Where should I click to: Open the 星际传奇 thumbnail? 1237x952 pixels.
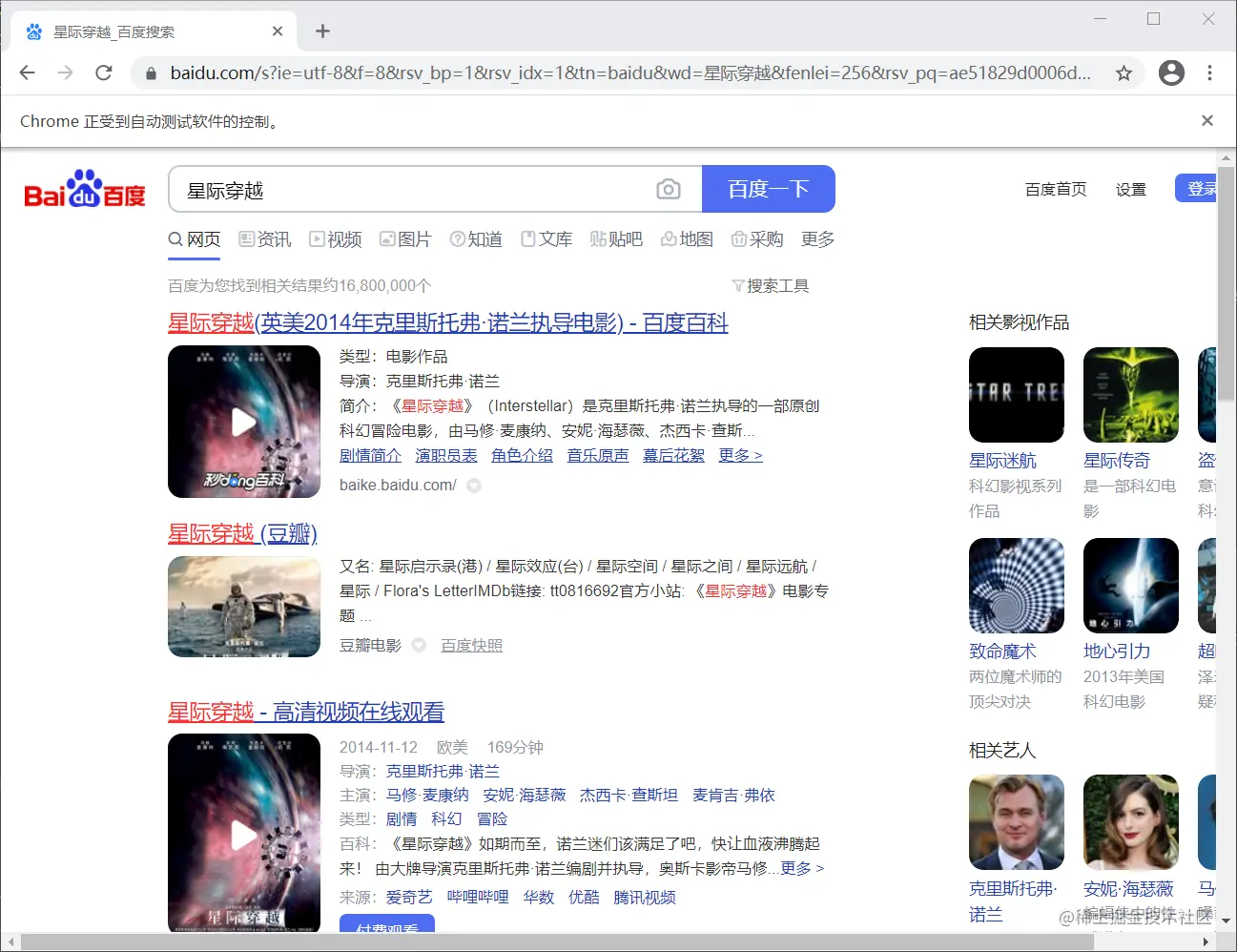pos(1131,395)
